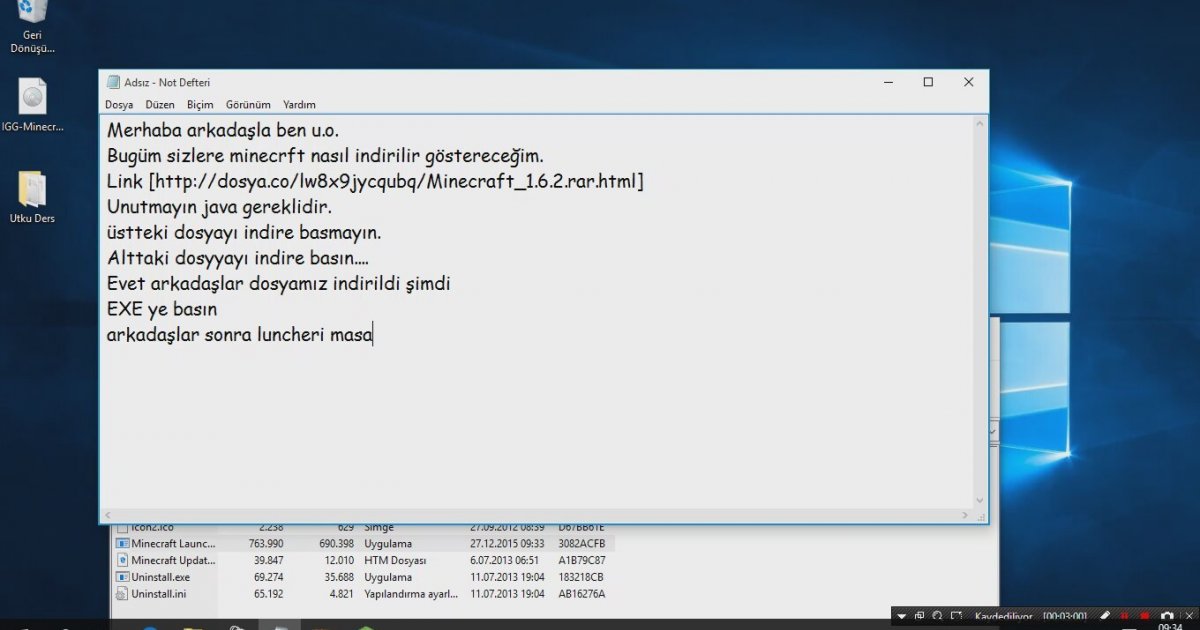Viewport: 1200px width, 630px height.
Task: Click the Minecraft Updat... file icon in the archive window
Action: [x=123, y=560]
